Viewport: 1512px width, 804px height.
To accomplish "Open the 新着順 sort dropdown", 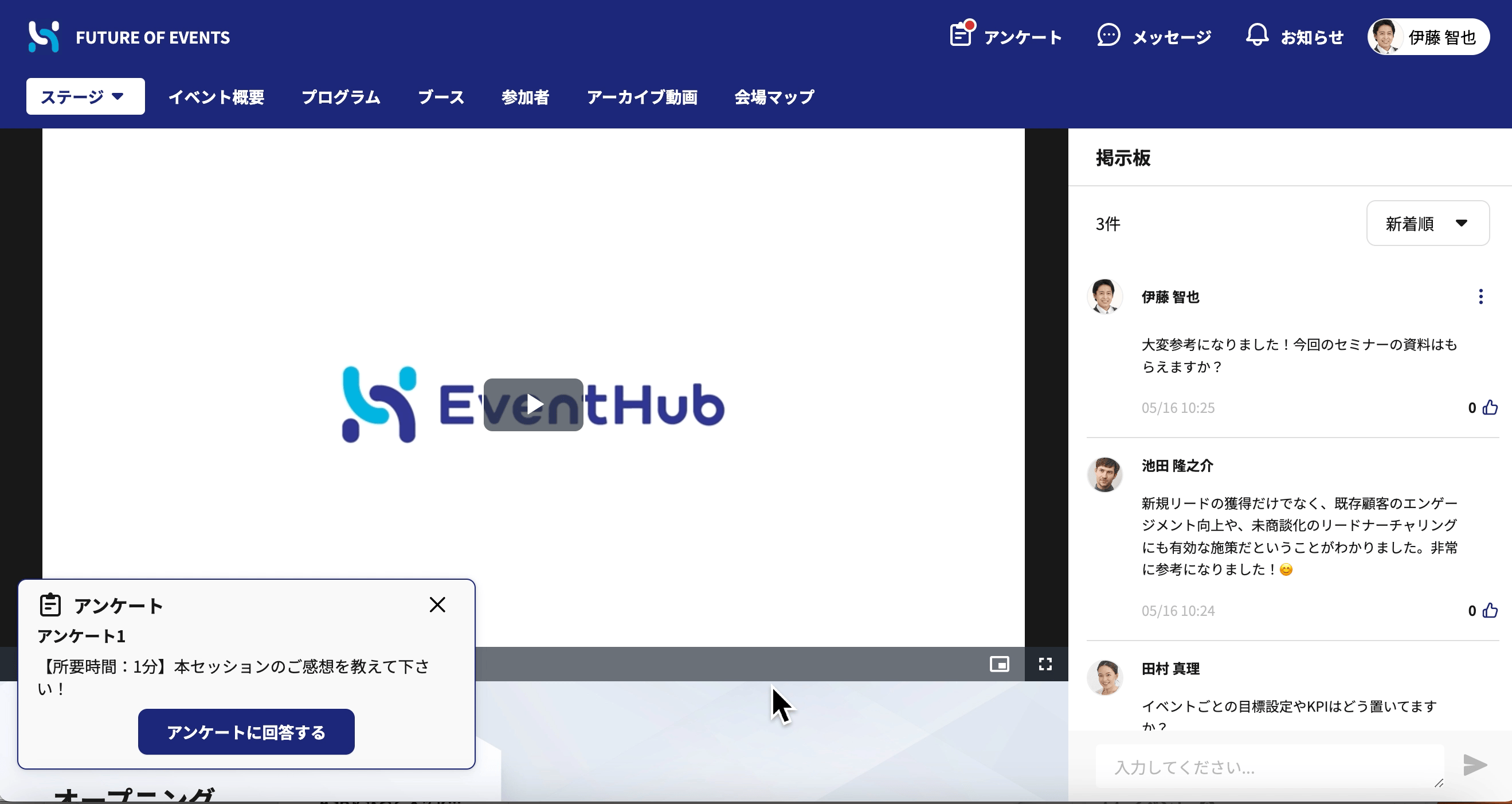I will click(x=1428, y=223).
